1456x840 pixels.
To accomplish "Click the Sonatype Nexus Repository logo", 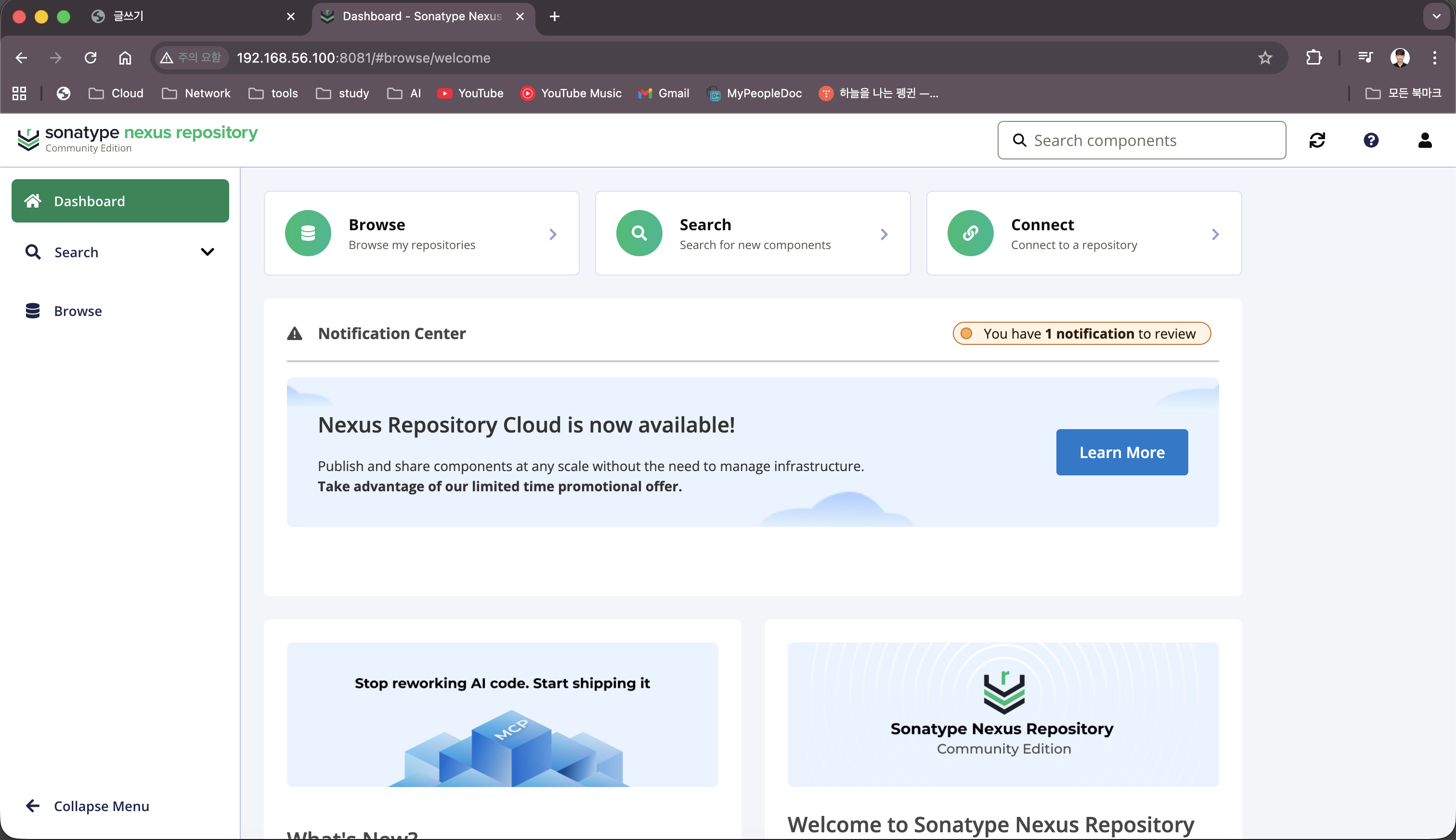I will (137, 139).
